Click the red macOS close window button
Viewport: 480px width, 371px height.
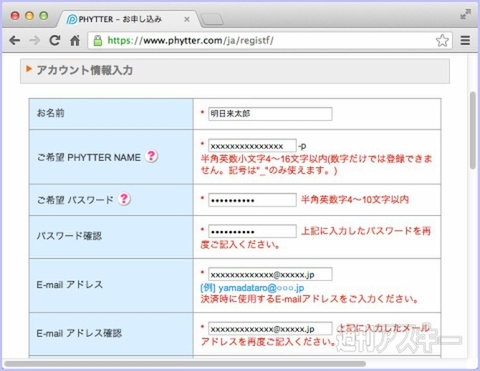click(x=15, y=16)
